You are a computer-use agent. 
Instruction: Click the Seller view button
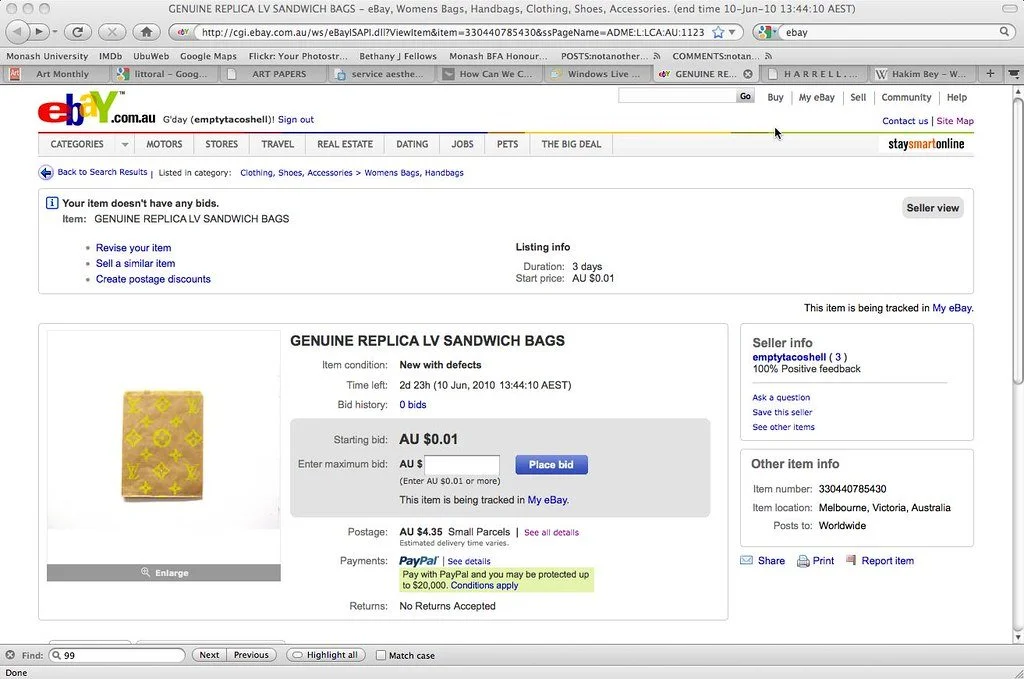click(x=933, y=208)
